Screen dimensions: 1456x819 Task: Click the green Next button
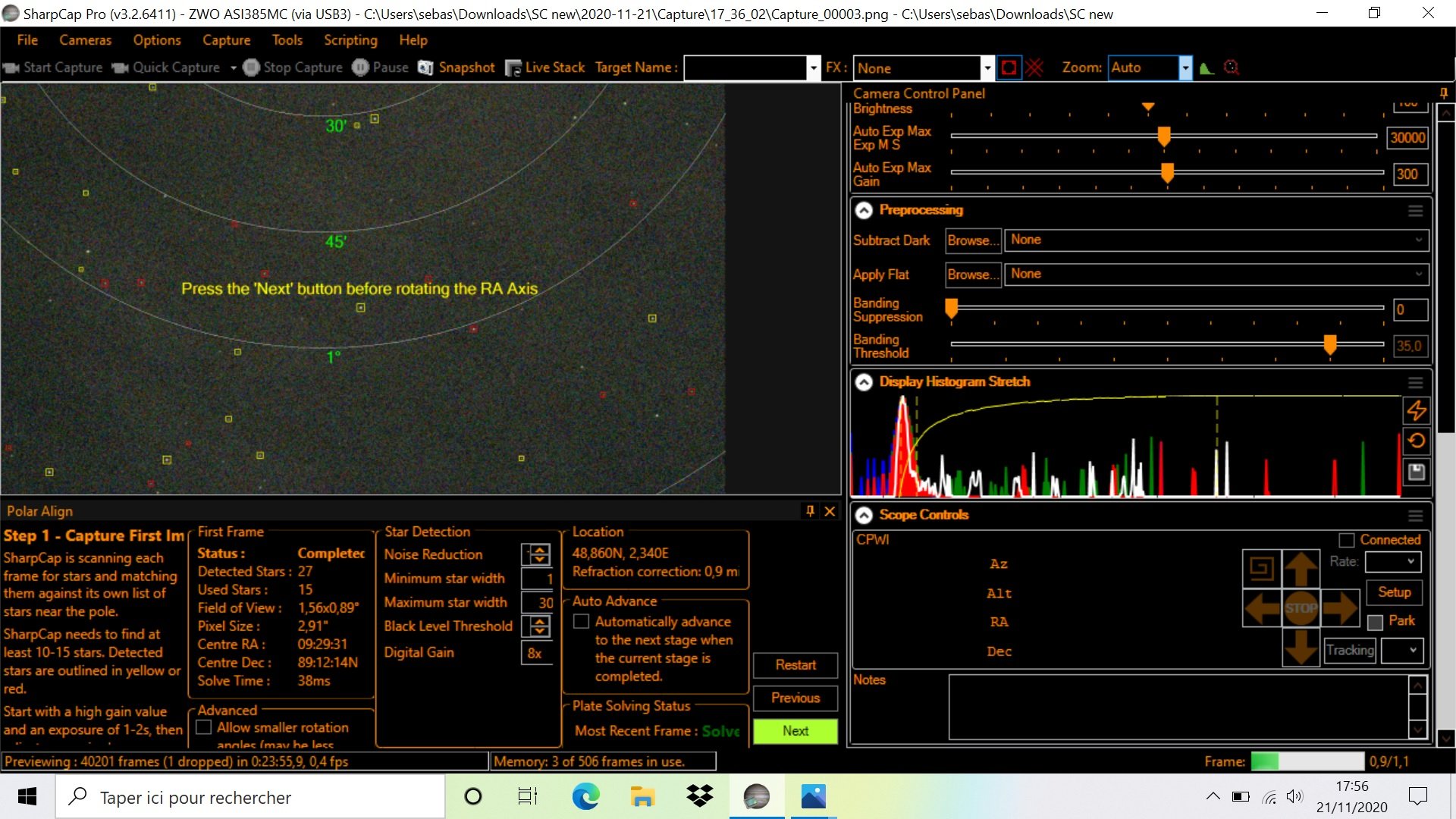795,731
